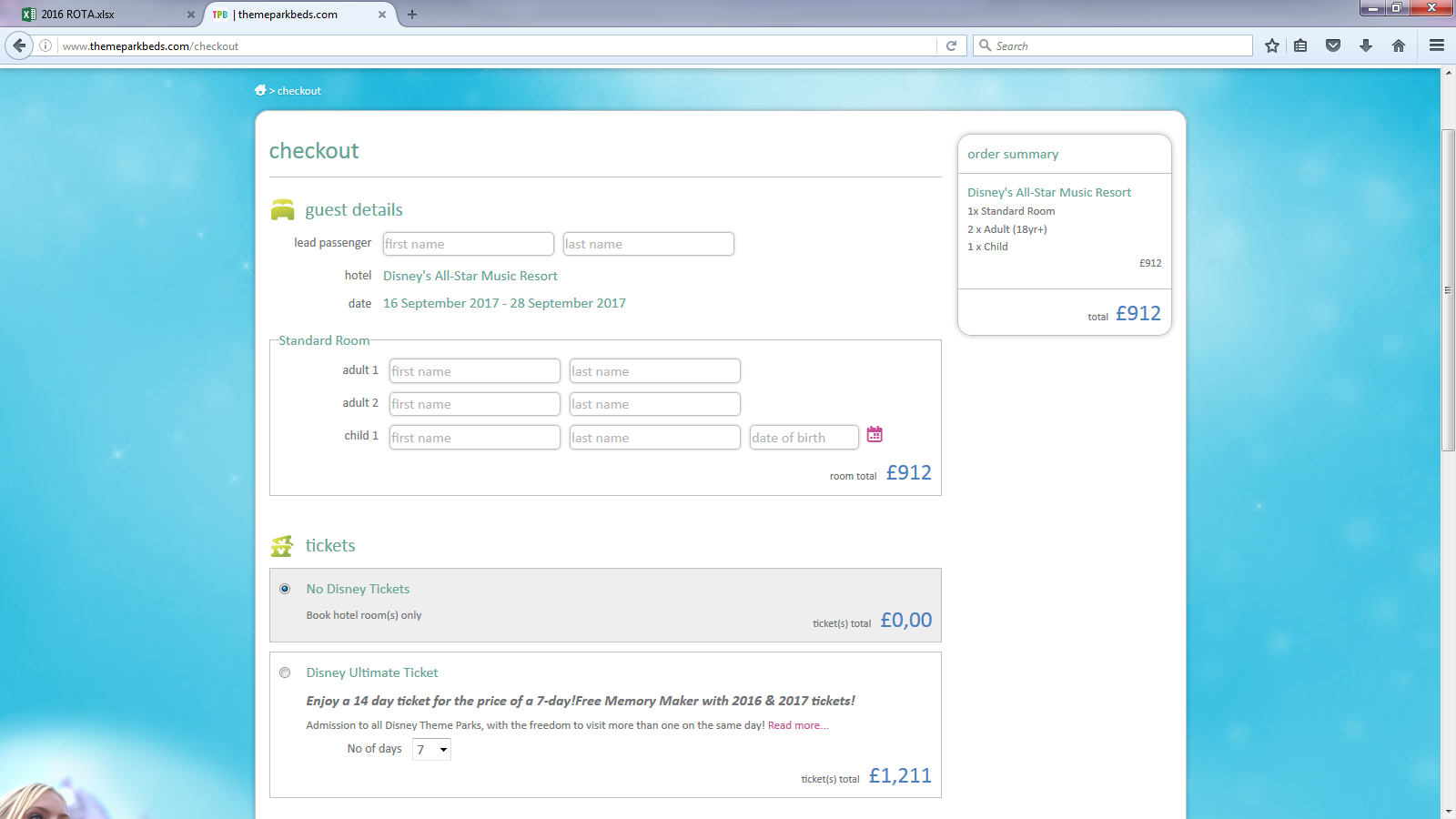Bookmark this page with the star icon
Screen dimensions: 1456x819
[1272, 45]
